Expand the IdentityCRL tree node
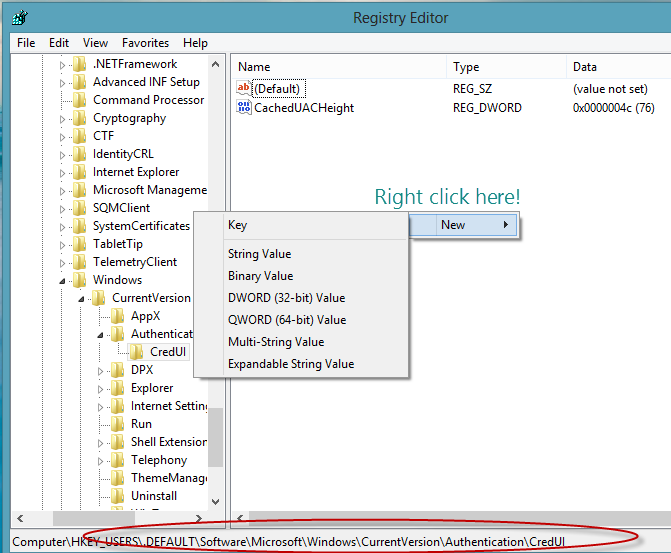The width and height of the screenshot is (671, 553). [62, 155]
